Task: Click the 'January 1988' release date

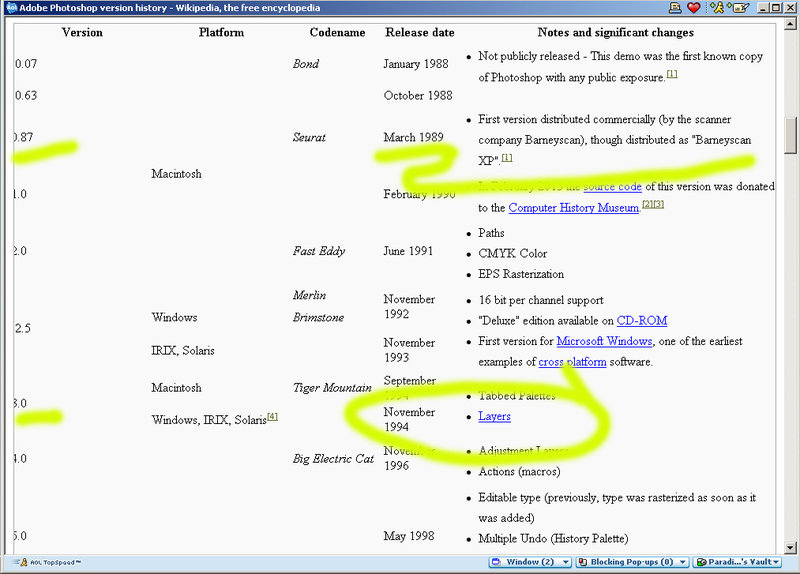Action: pyautogui.click(x=416, y=64)
